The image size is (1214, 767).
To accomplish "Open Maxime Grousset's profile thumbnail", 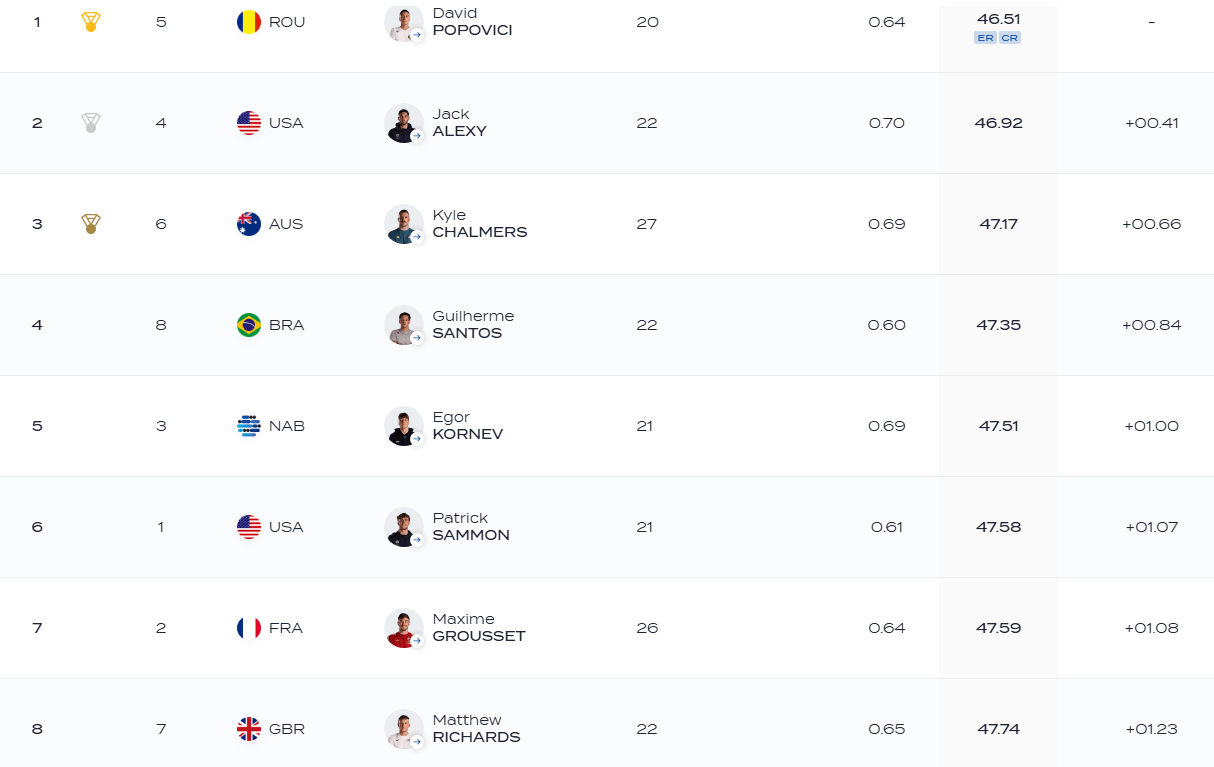I will [x=404, y=628].
